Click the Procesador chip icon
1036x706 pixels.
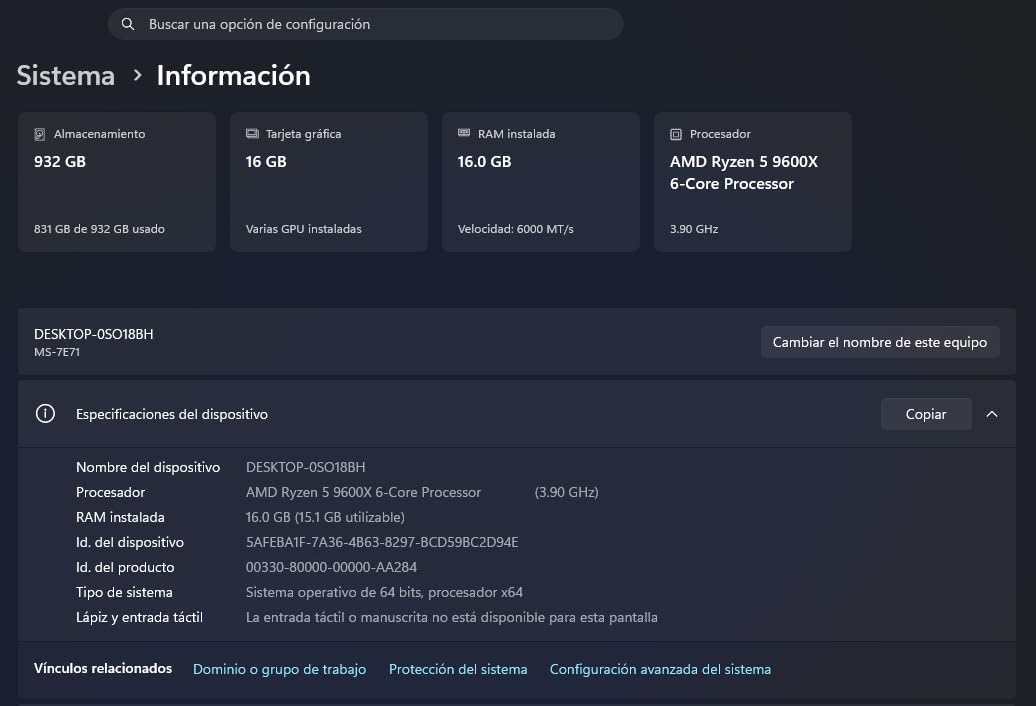(676, 134)
